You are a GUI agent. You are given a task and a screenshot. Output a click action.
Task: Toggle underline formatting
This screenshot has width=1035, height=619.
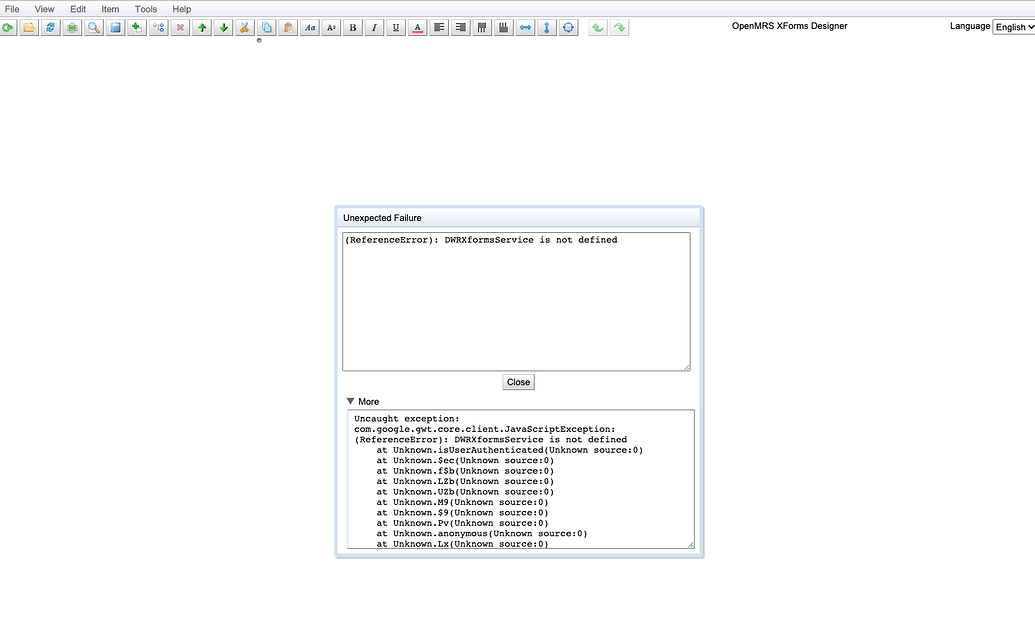pyautogui.click(x=396, y=28)
